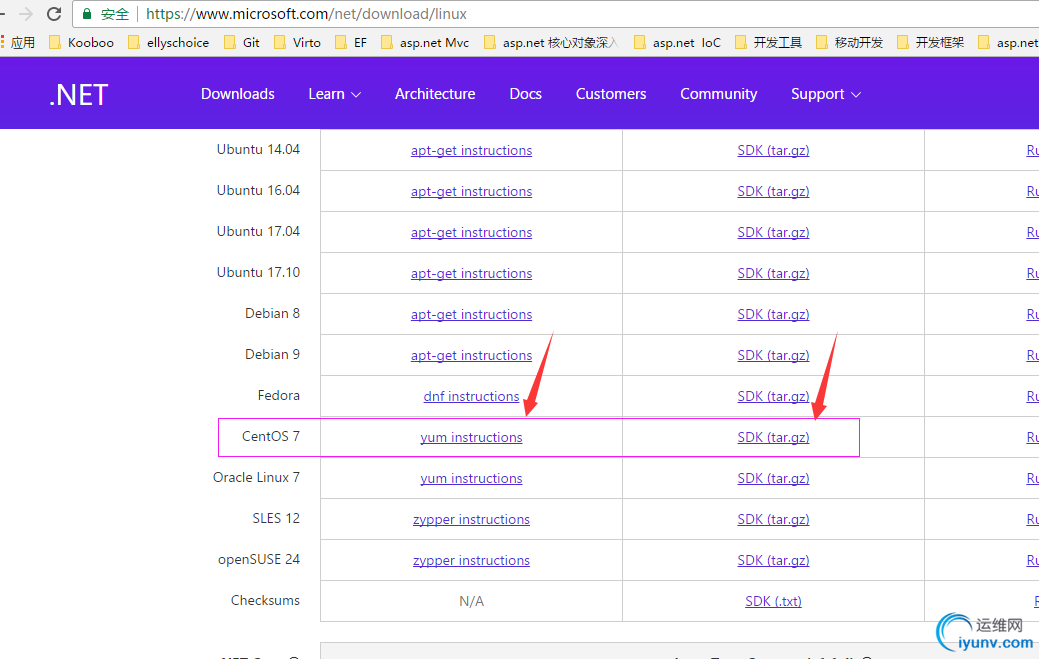The height and width of the screenshot is (659, 1039).
Task: Open the Customers nav item
Action: point(611,94)
